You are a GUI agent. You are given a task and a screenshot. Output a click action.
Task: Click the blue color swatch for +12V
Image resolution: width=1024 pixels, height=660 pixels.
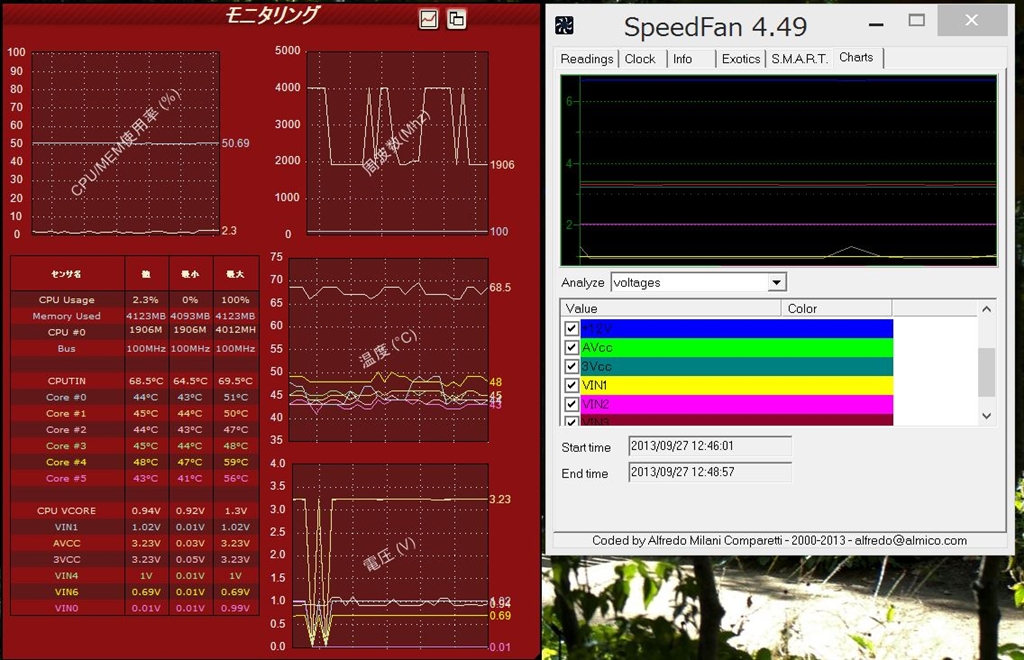pos(737,328)
